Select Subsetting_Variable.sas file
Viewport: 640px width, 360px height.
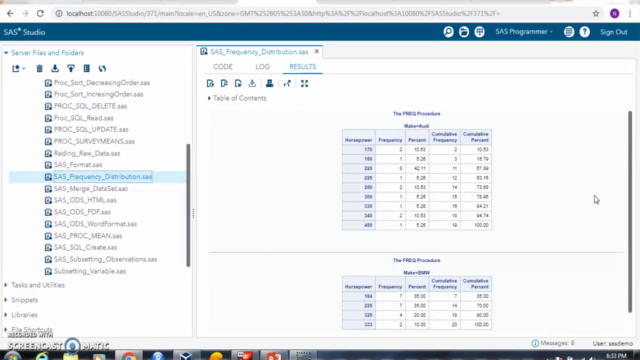click(90, 271)
